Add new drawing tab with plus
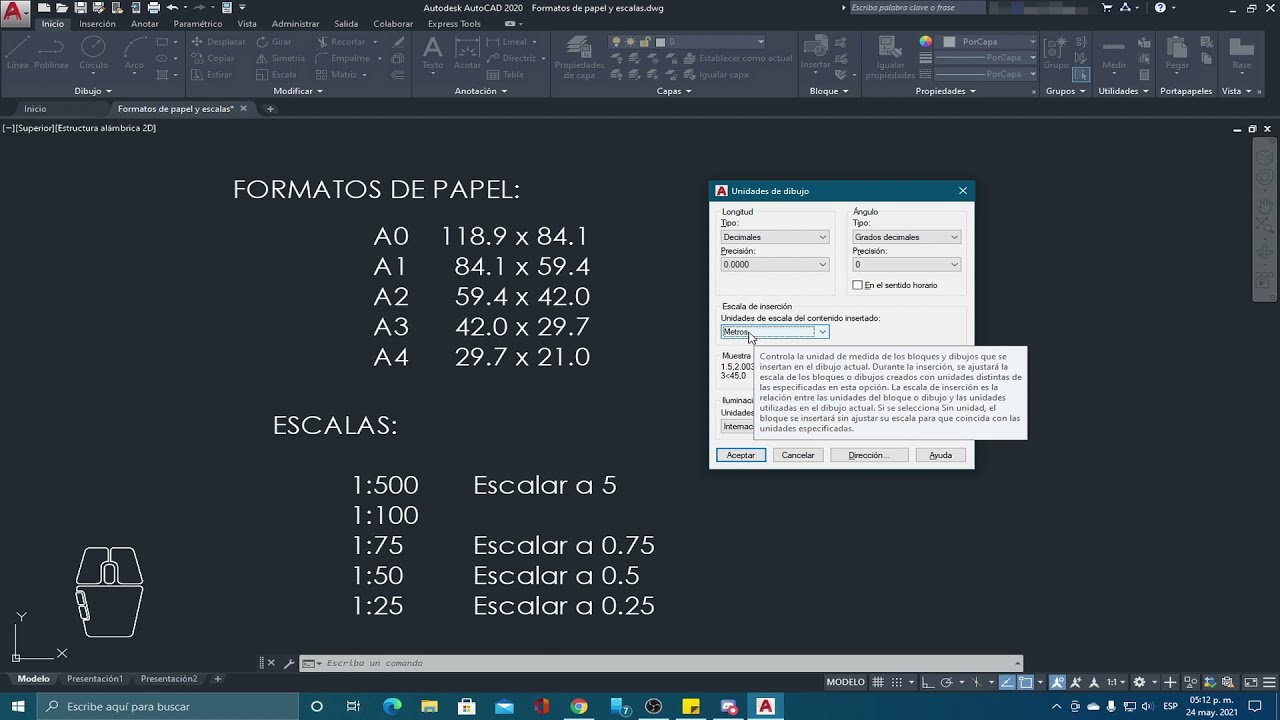This screenshot has height=720, width=1280. (270, 109)
